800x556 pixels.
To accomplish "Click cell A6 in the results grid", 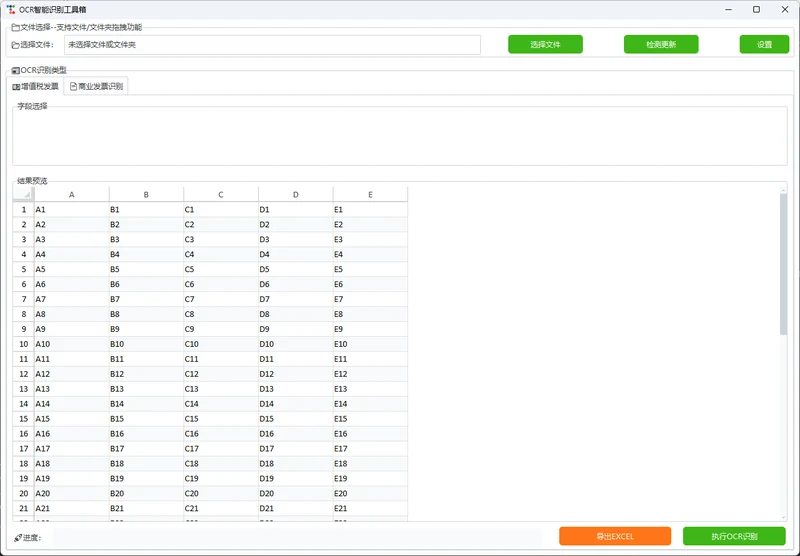I will pyautogui.click(x=71, y=284).
